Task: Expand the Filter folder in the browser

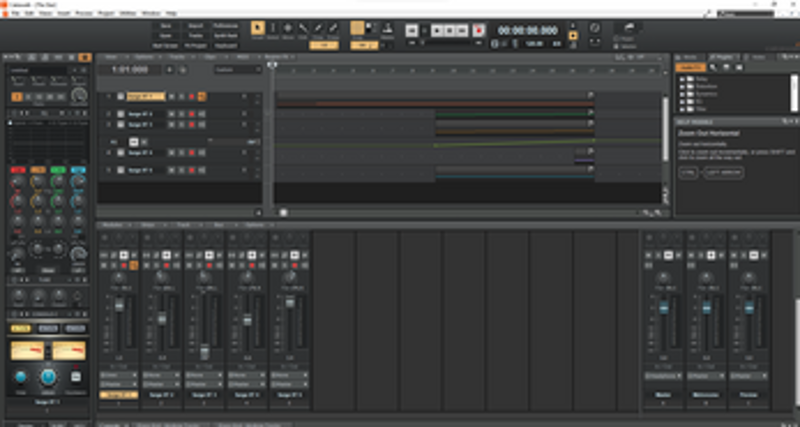Action: click(682, 109)
